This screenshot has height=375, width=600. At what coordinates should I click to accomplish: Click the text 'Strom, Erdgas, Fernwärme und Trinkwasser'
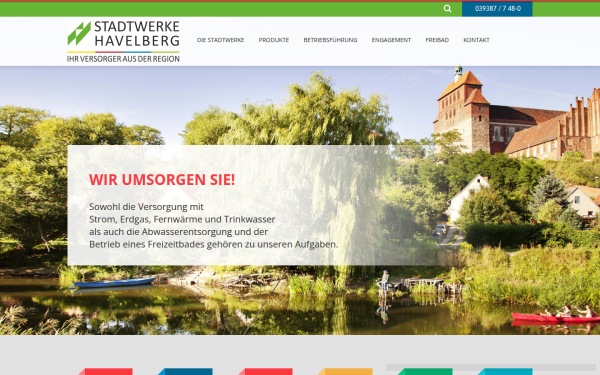point(182,219)
